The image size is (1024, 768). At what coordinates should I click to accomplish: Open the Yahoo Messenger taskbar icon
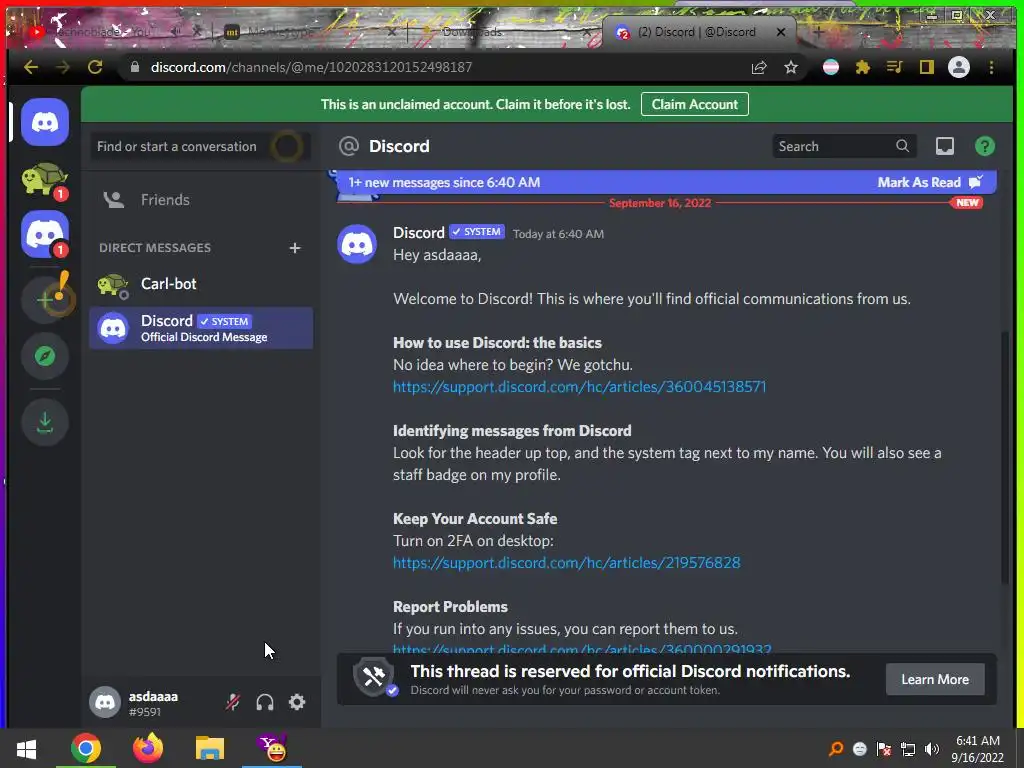point(272,749)
